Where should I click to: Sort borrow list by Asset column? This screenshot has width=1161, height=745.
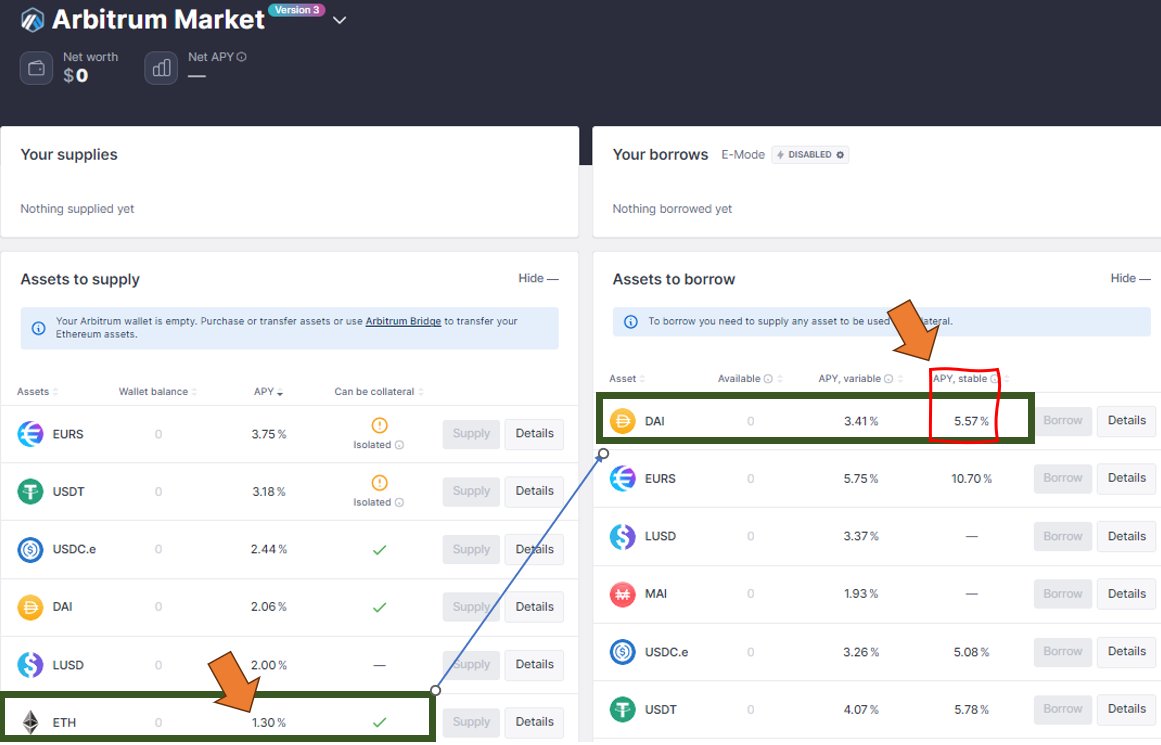626,378
